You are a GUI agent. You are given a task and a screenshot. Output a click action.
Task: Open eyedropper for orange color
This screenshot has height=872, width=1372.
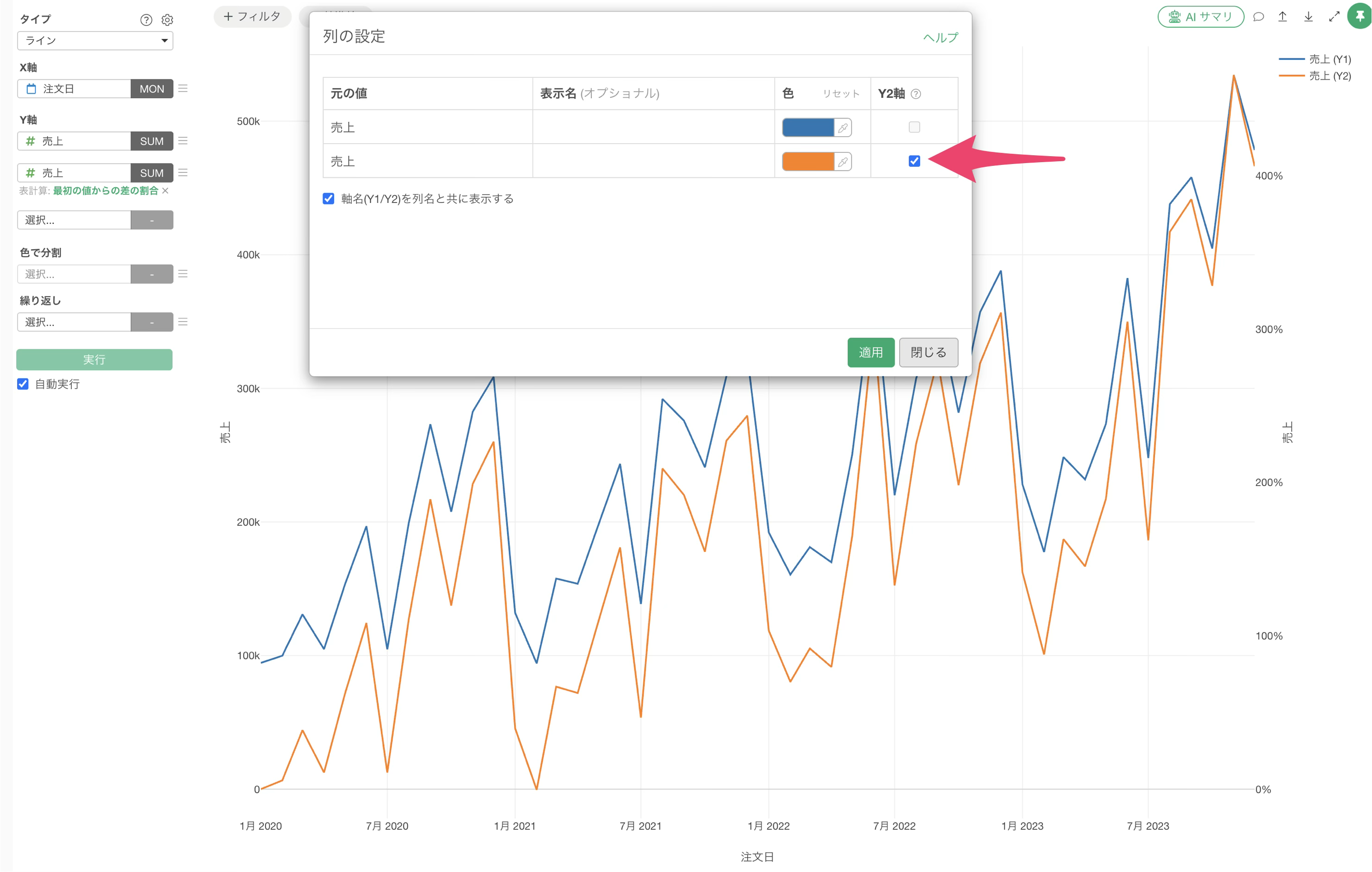tap(843, 162)
